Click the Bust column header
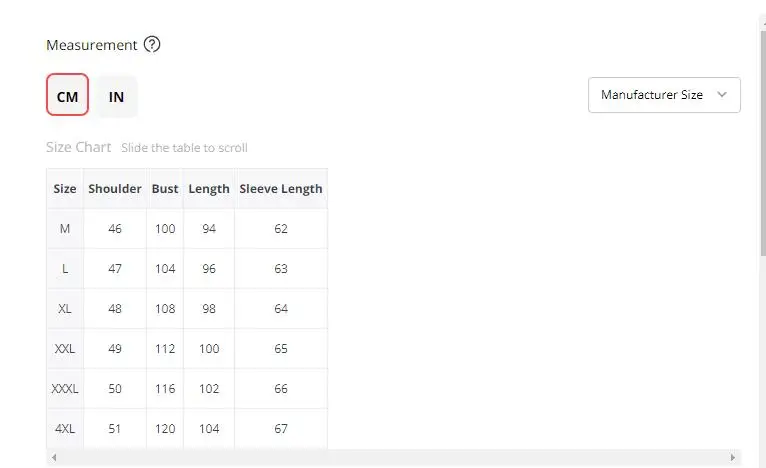This screenshot has height=468, width=766. point(165,188)
